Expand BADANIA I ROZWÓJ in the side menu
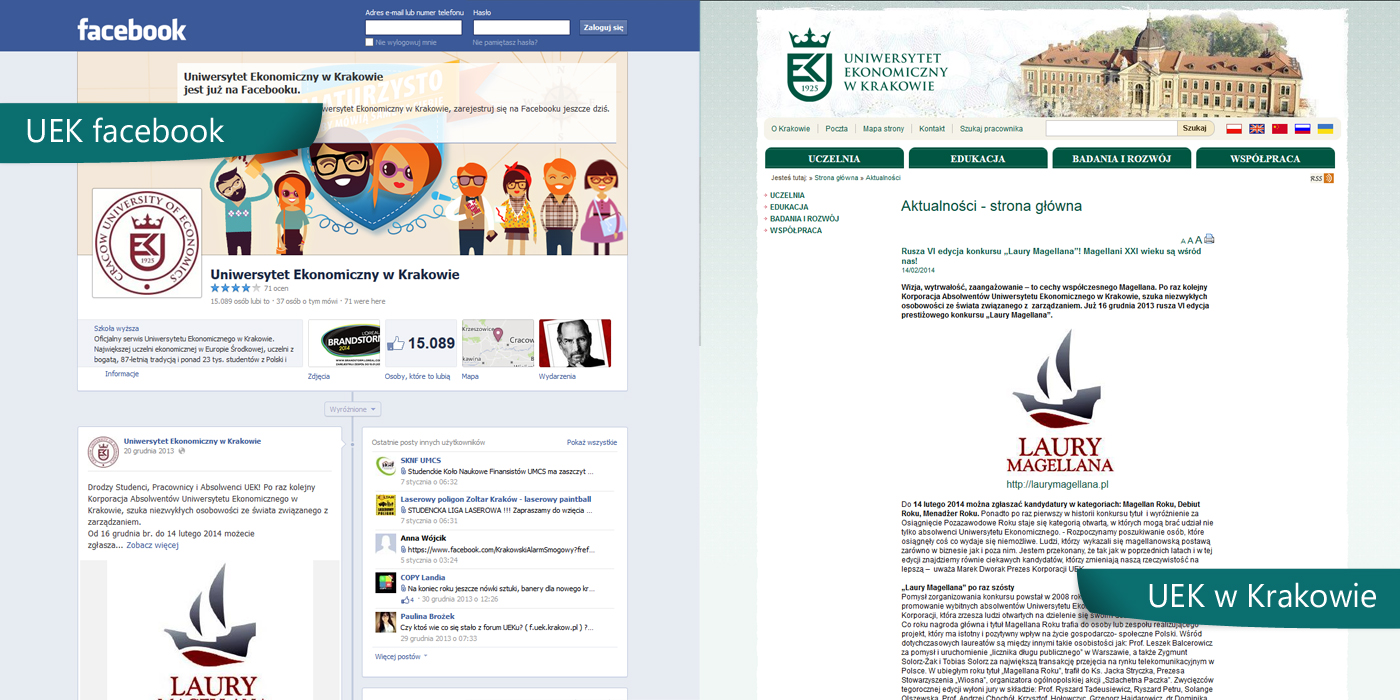The image size is (1400, 700). point(804,218)
